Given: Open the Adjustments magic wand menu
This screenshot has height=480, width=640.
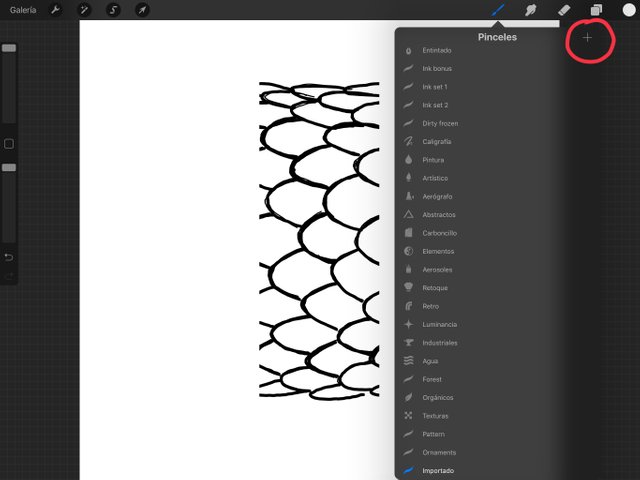Looking at the screenshot, I should [84, 10].
